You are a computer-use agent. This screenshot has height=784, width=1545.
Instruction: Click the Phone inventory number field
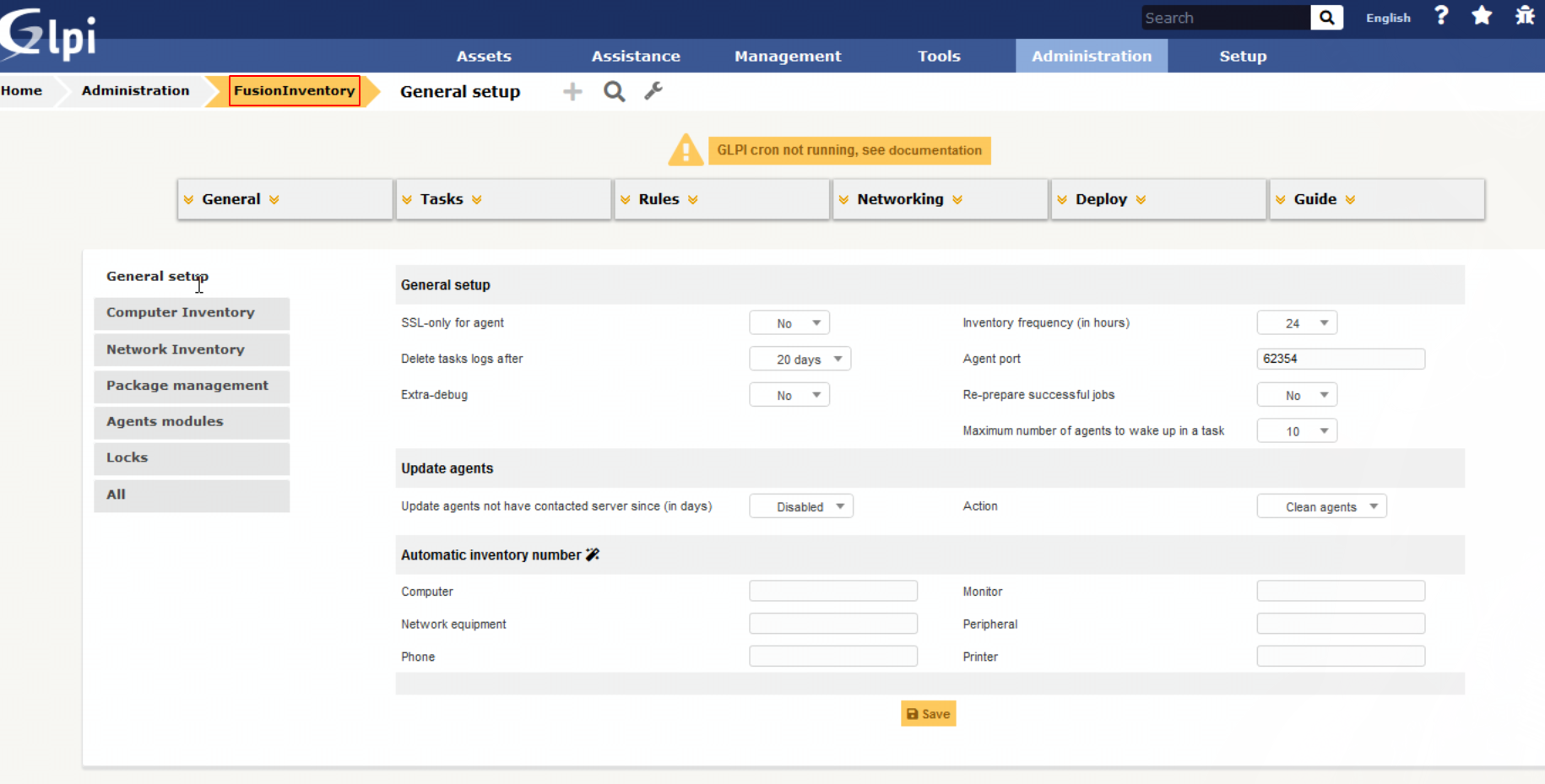[833, 657]
